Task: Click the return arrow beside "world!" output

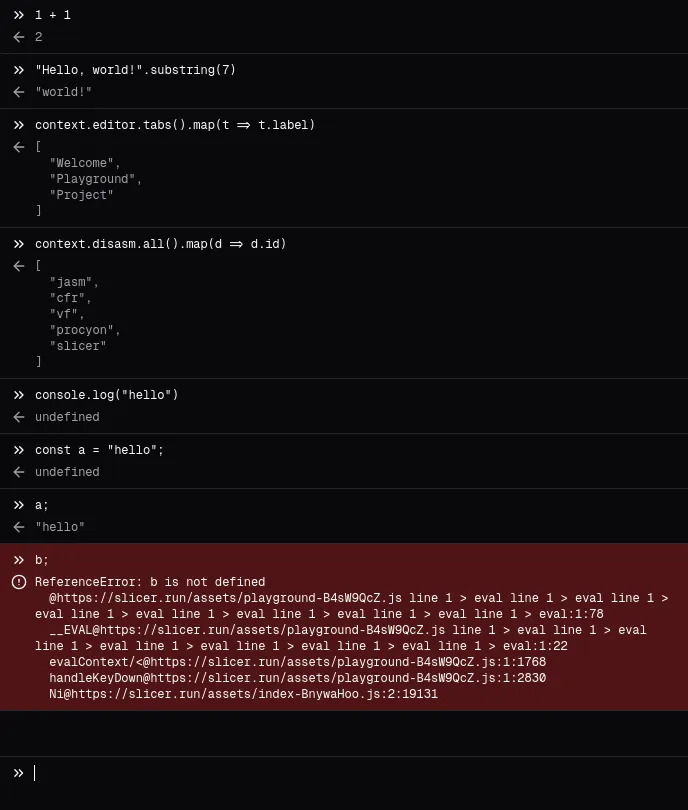Action: 19,92
